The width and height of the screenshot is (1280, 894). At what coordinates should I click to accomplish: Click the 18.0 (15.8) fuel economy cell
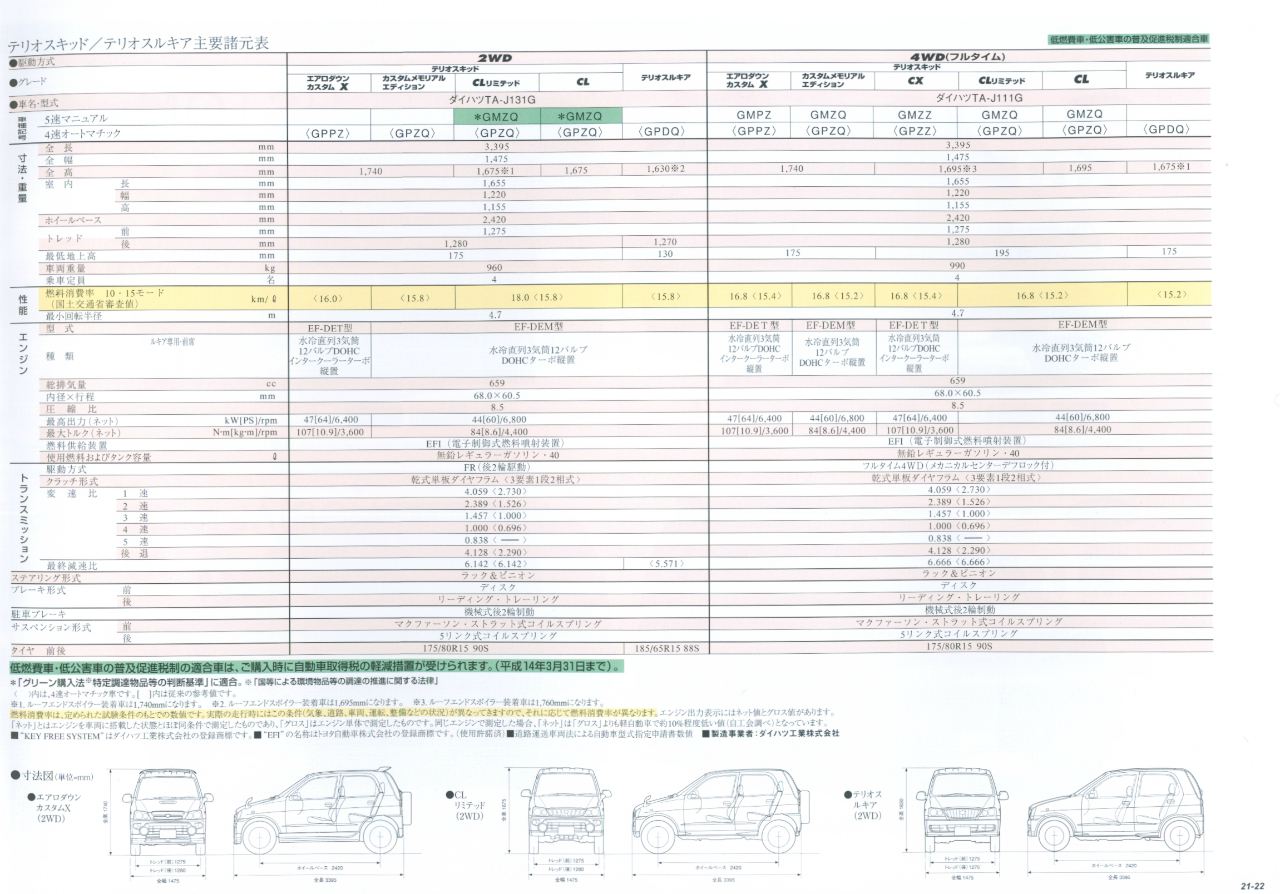(x=538, y=297)
